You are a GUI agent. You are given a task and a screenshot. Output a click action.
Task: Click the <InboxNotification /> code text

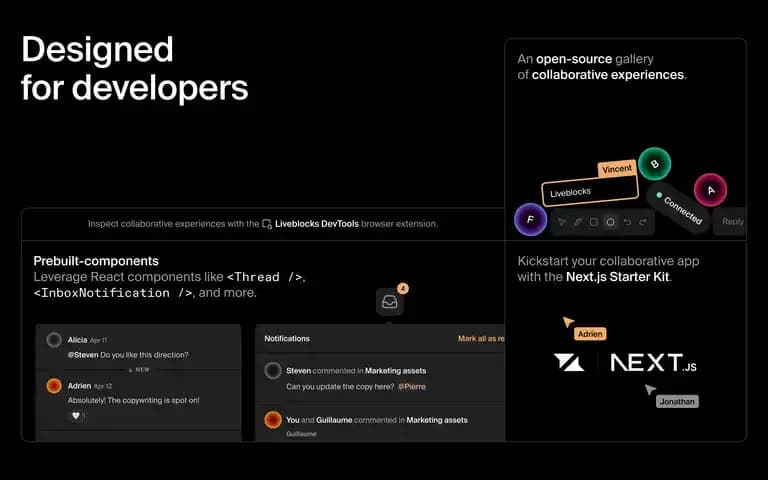click(x=113, y=293)
